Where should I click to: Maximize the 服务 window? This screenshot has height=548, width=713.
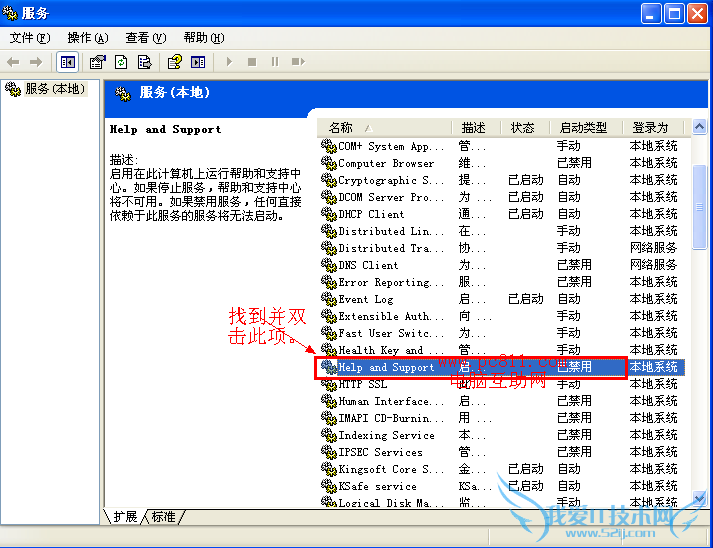(674, 14)
